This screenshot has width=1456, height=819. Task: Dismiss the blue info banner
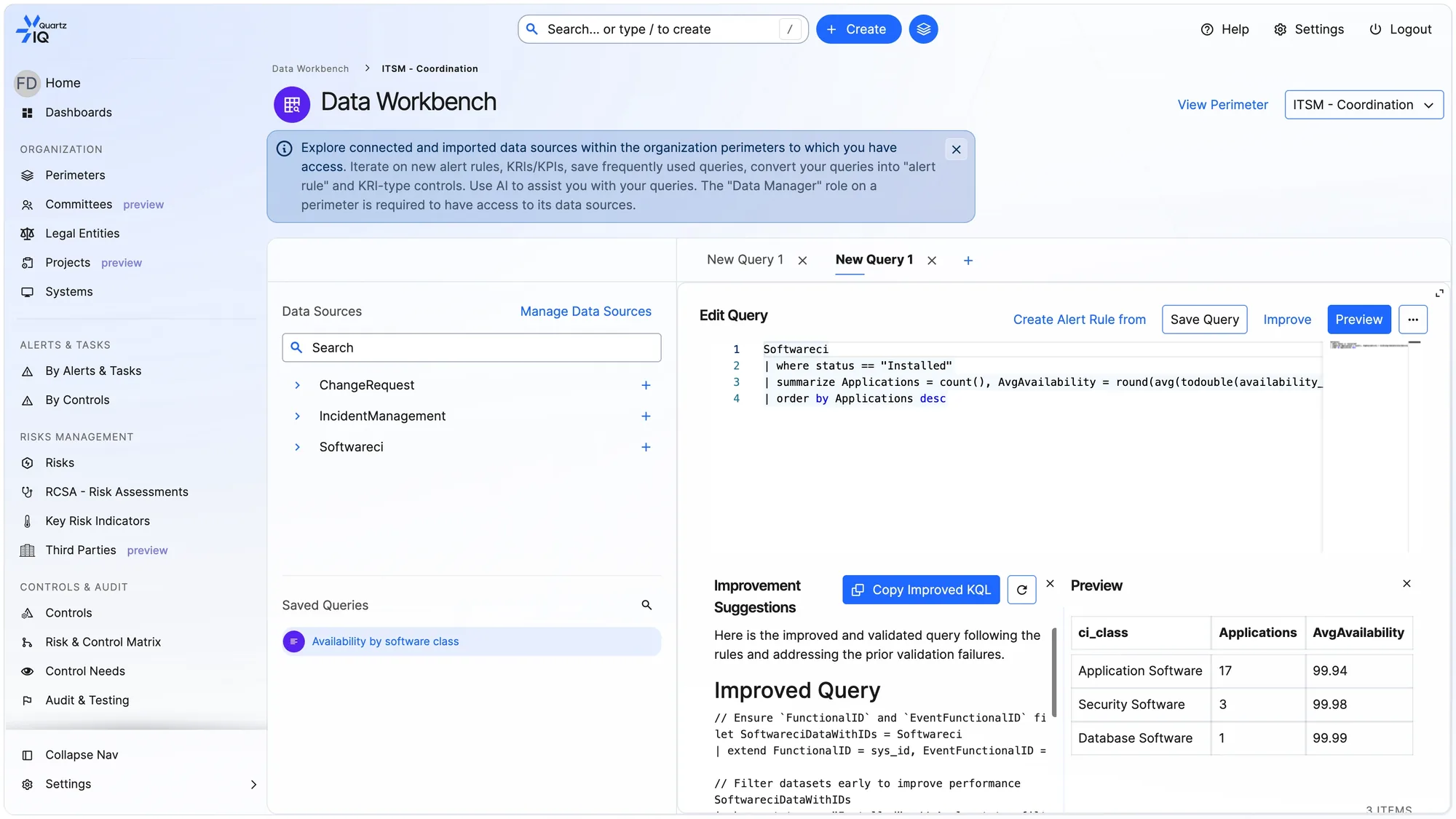pyautogui.click(x=956, y=149)
